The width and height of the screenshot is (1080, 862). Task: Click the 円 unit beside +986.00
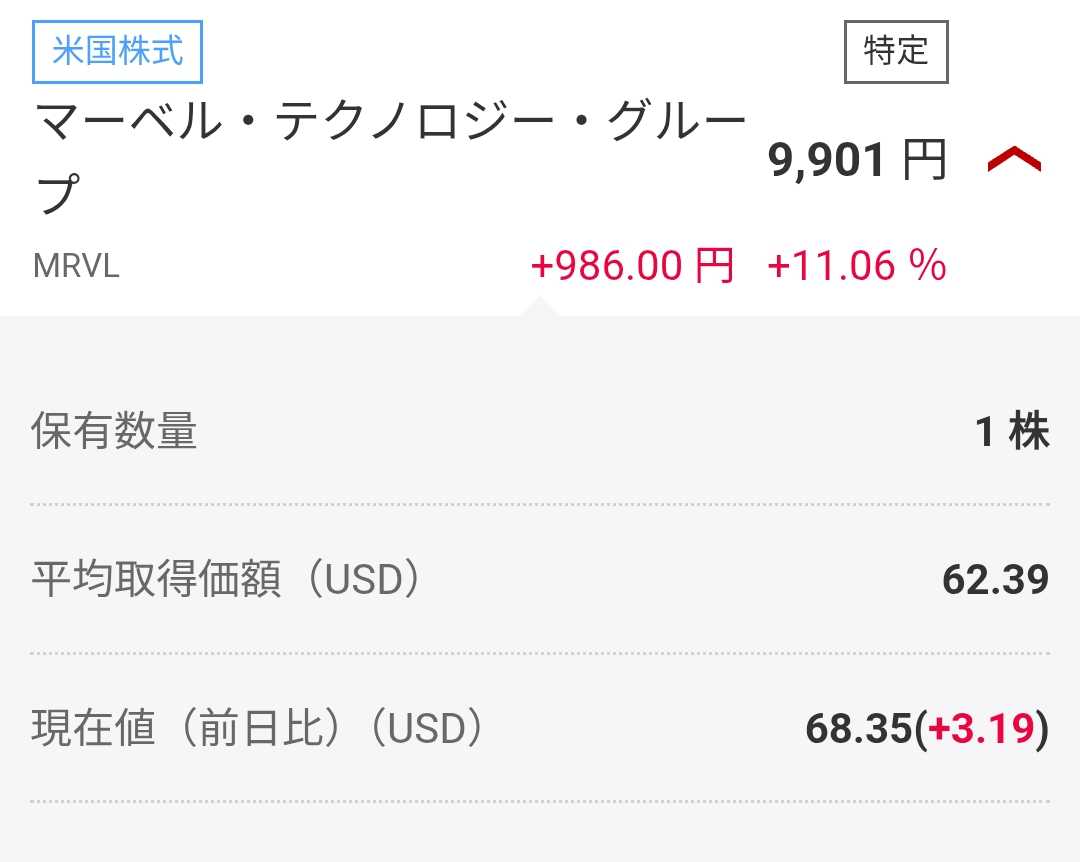714,266
